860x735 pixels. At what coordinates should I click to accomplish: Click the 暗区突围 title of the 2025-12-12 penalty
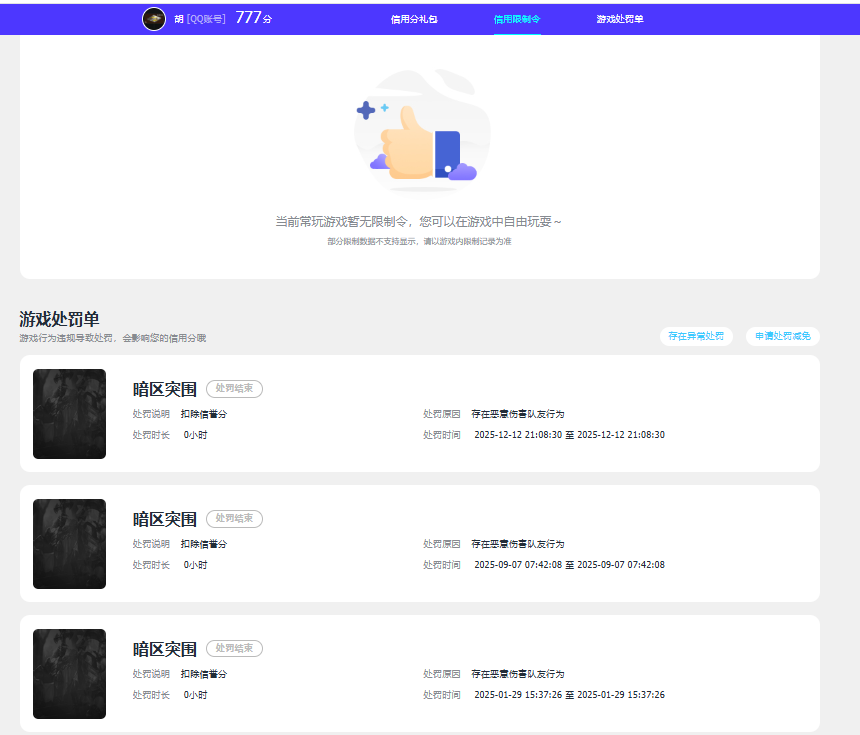(165, 389)
